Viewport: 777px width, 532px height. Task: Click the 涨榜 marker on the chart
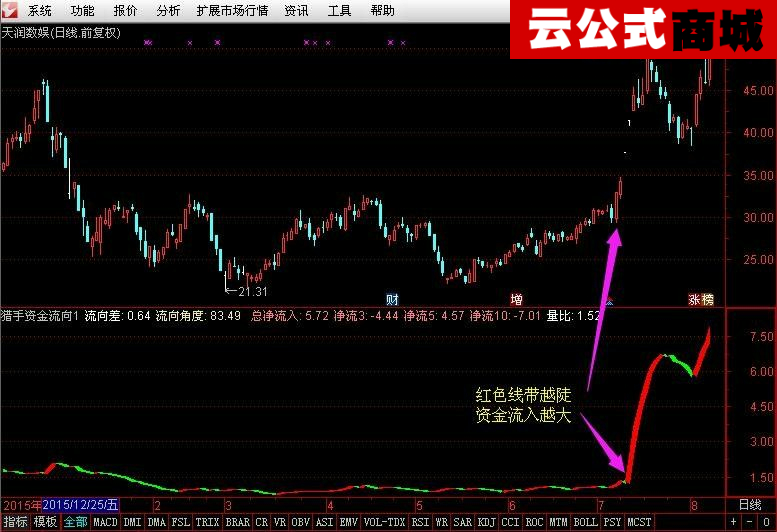coord(701,300)
